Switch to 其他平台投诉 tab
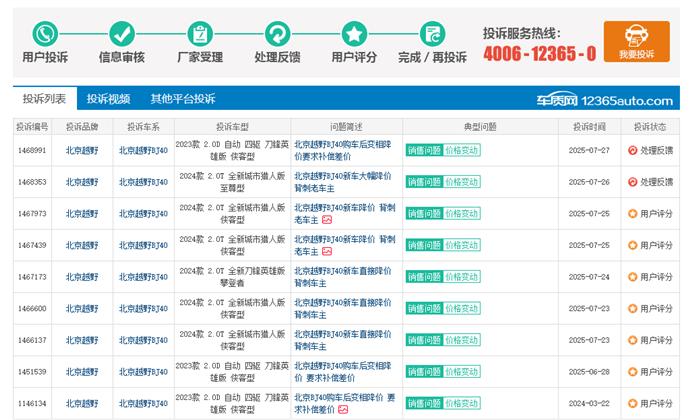Screen dimensions: 700x420 point(183,99)
